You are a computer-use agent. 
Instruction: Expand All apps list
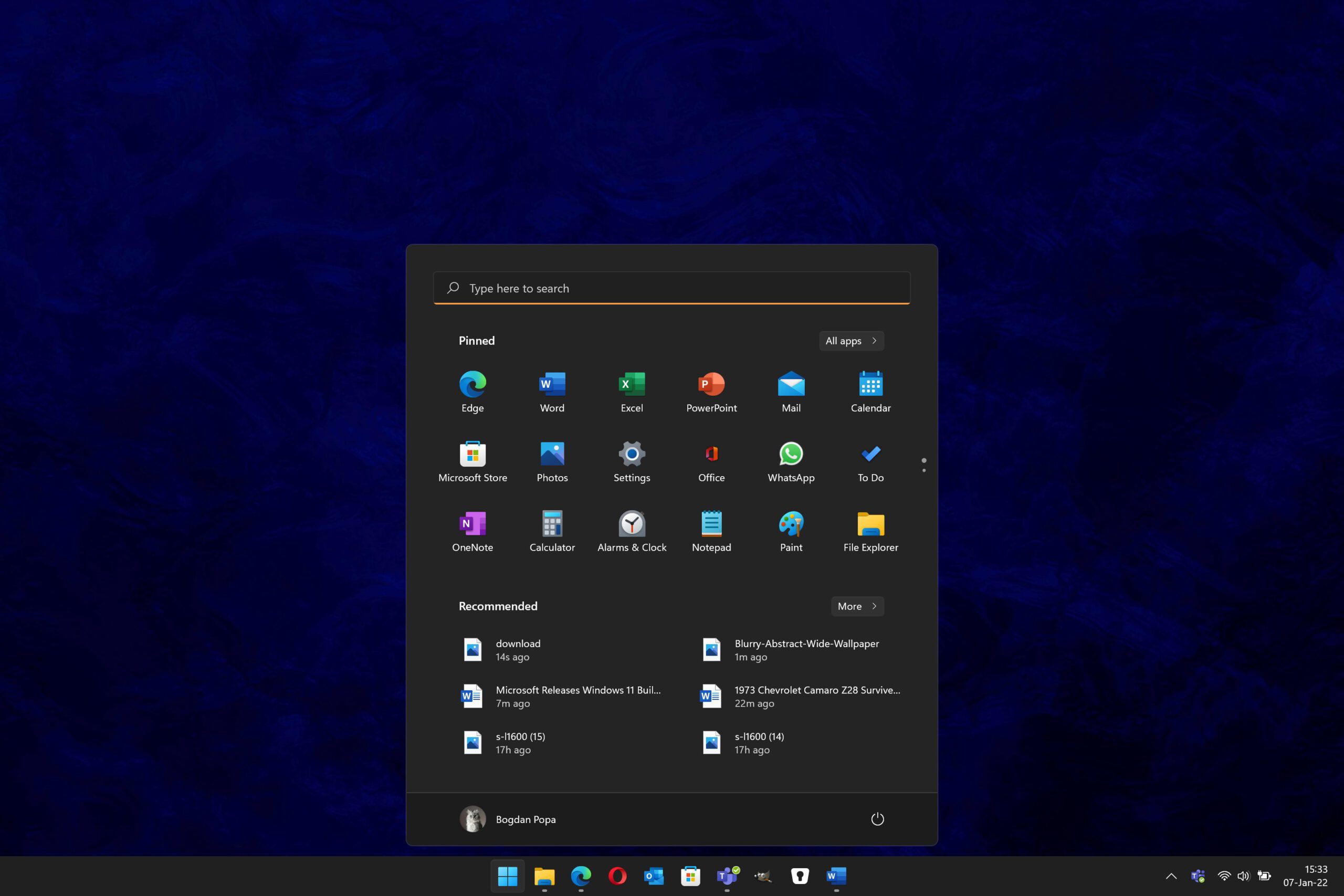pyautogui.click(x=852, y=341)
